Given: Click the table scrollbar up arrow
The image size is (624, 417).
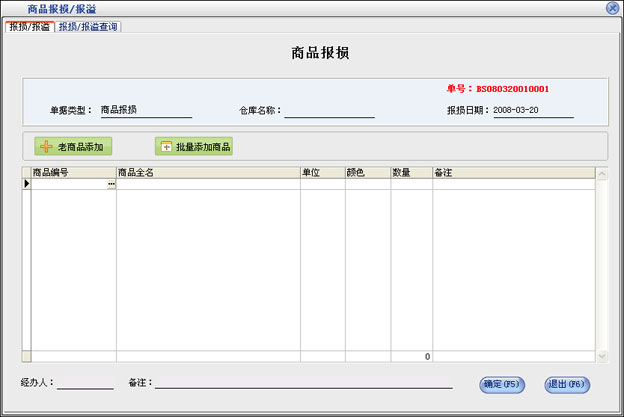Looking at the screenshot, I should point(602,173).
